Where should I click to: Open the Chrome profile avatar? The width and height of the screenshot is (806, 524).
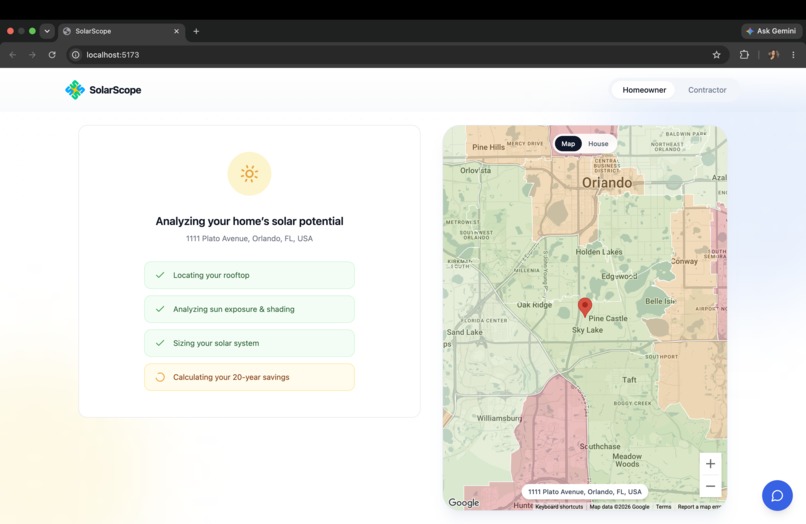[x=773, y=55]
